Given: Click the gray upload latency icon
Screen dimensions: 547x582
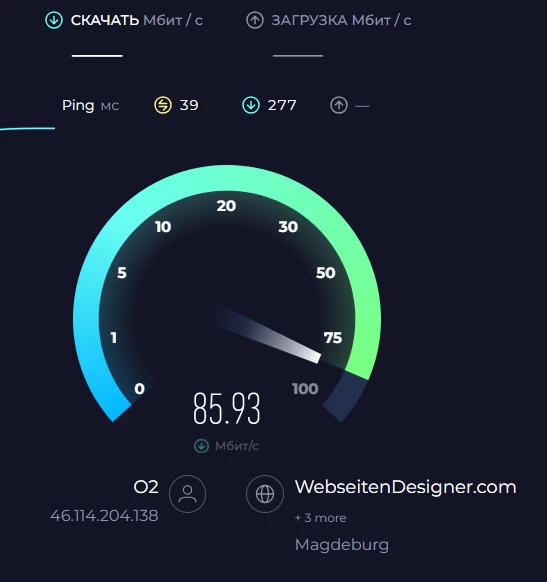Looking at the screenshot, I should (x=339, y=105).
